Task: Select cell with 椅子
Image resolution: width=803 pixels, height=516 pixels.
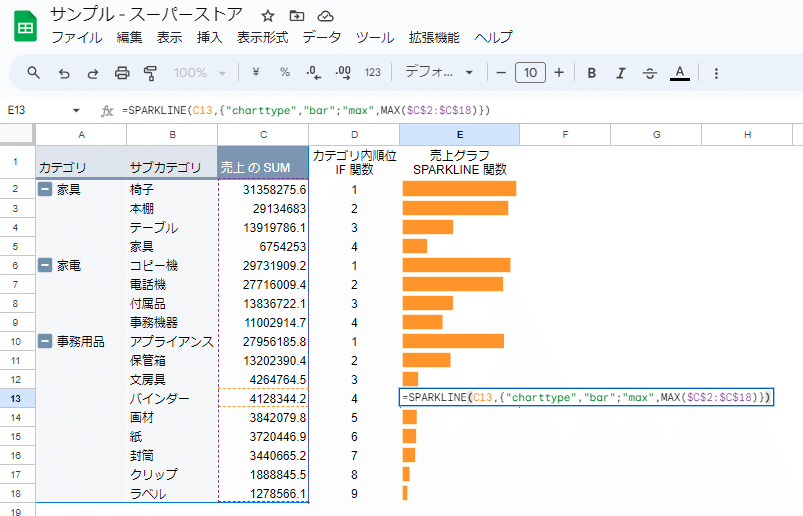Action: pos(172,189)
